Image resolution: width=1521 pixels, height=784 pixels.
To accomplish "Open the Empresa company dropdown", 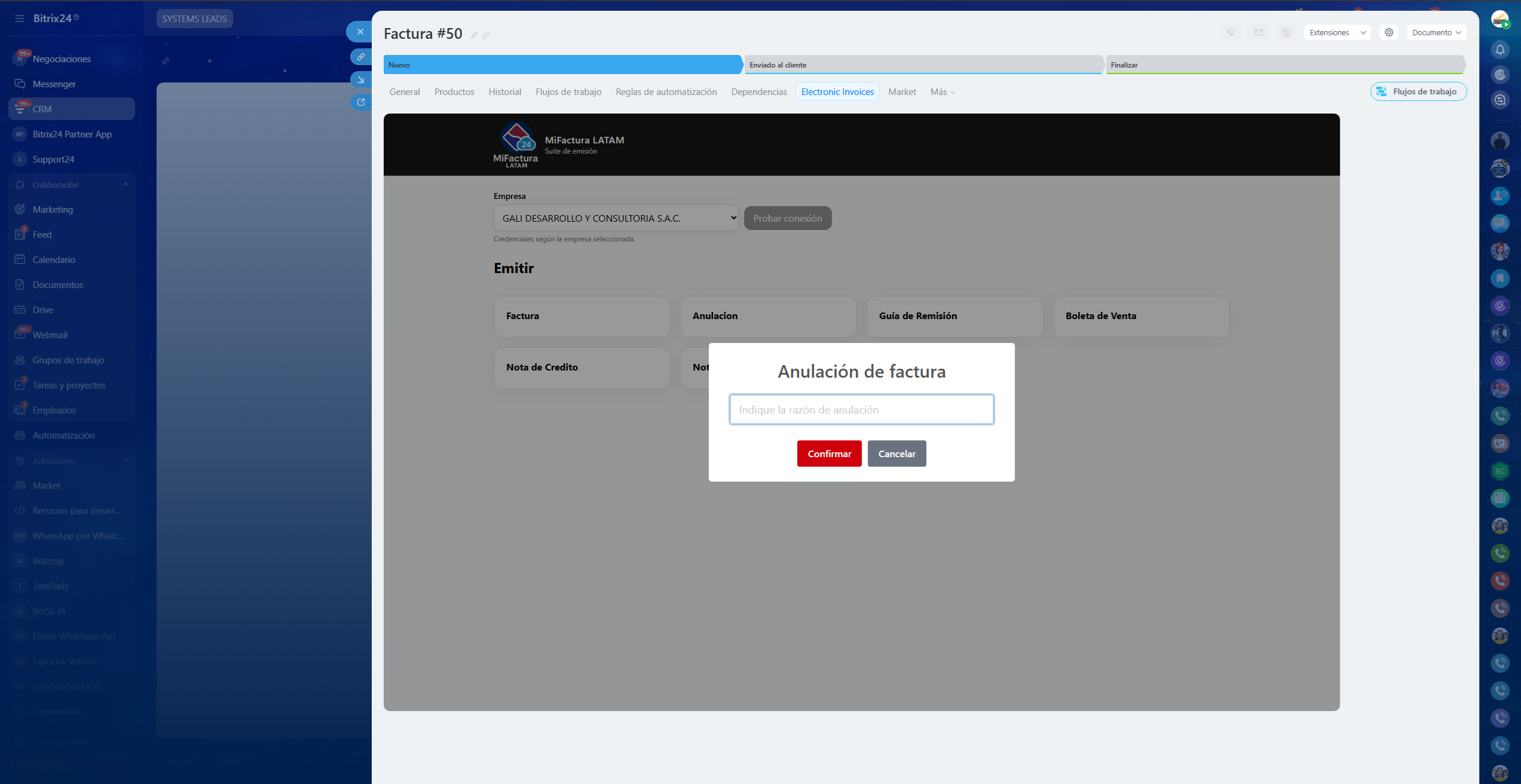I will (616, 218).
